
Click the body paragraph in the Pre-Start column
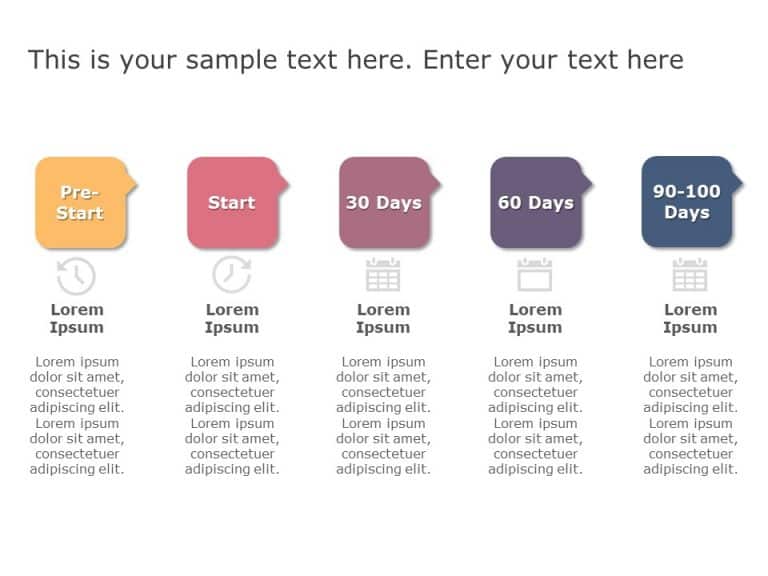(77, 415)
